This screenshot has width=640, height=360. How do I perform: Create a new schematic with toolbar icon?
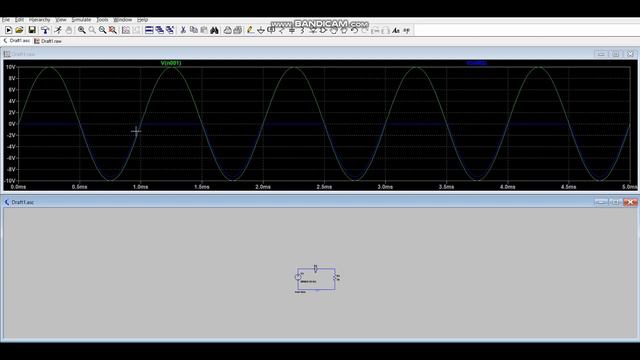(x=8, y=30)
